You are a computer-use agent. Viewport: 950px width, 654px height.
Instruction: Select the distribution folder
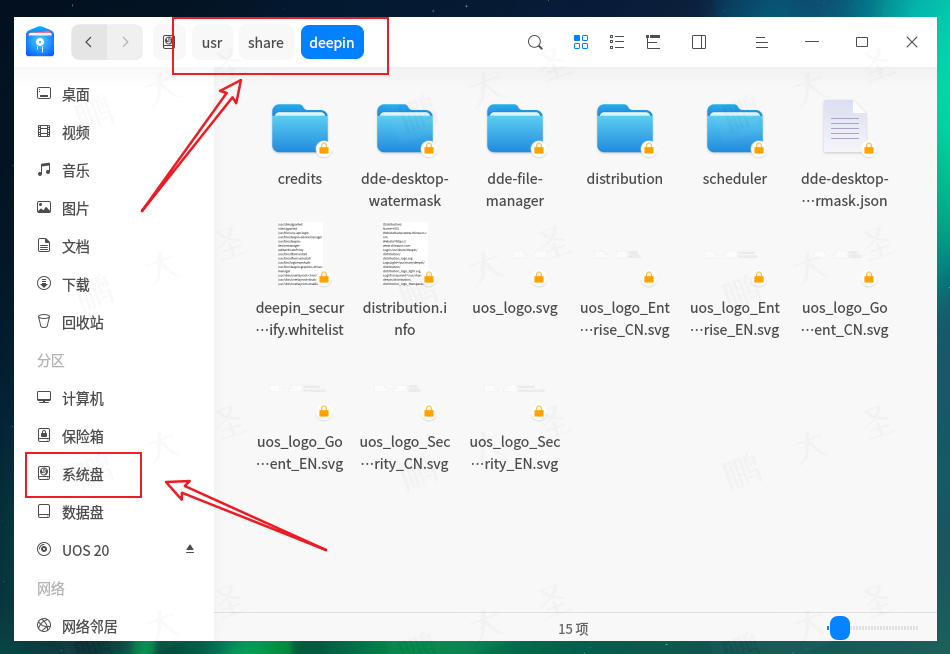coord(625,145)
